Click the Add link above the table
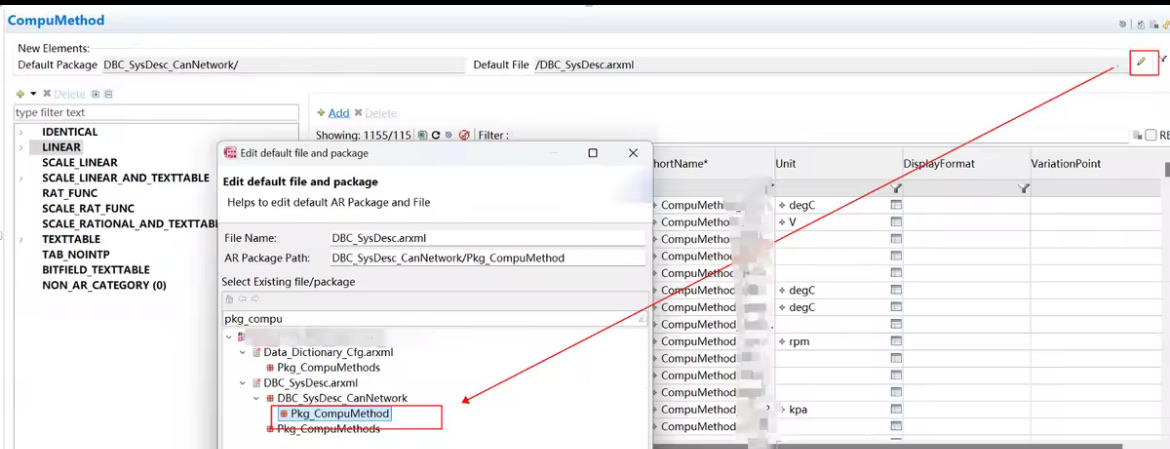Viewport: 1170px width, 449px height. tap(339, 113)
